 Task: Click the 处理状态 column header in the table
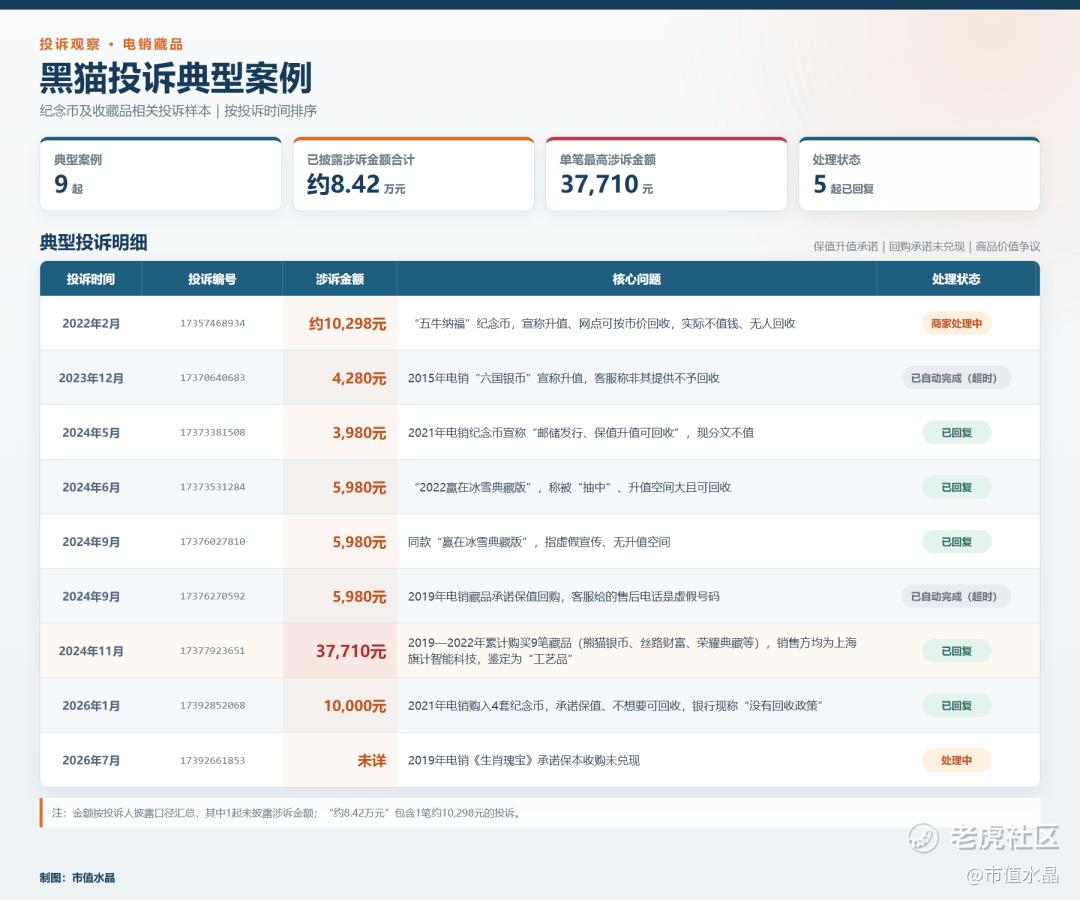point(956,279)
